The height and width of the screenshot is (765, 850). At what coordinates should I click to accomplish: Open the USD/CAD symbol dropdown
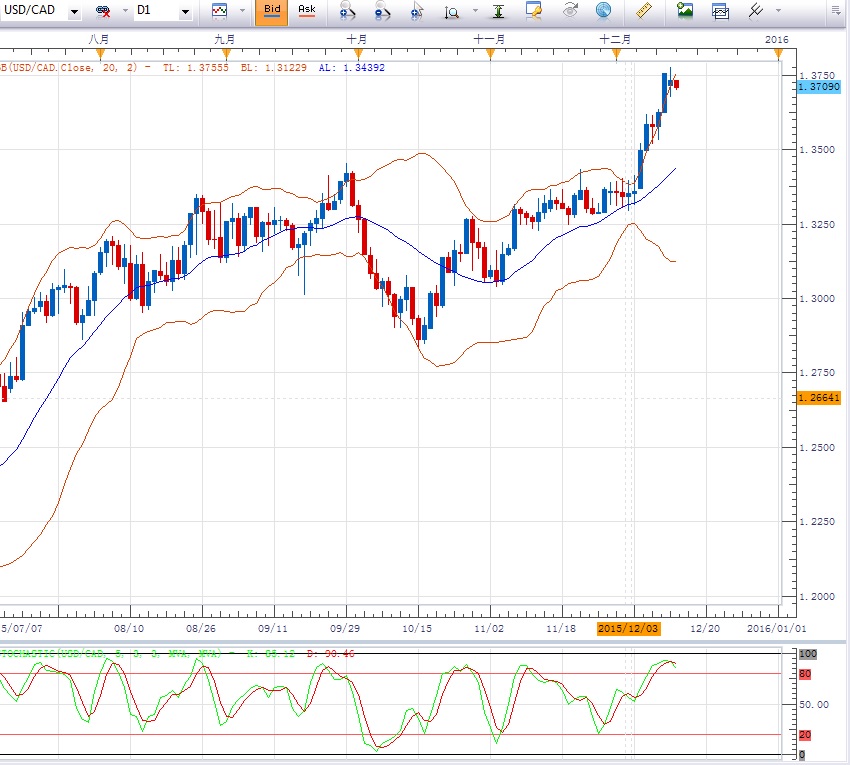(74, 13)
